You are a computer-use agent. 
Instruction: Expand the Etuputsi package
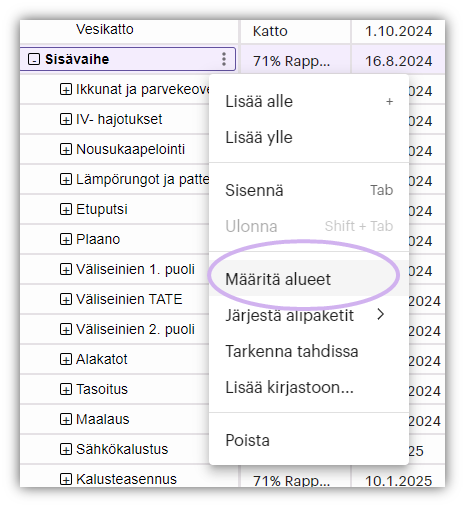tap(66, 209)
